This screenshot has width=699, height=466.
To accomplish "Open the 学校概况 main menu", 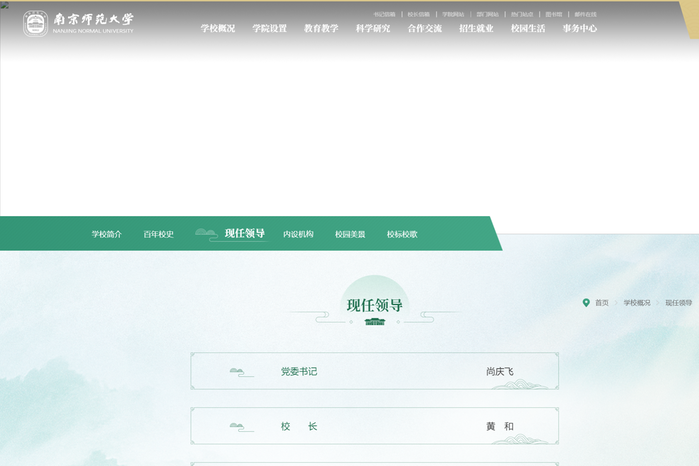I will (x=217, y=29).
